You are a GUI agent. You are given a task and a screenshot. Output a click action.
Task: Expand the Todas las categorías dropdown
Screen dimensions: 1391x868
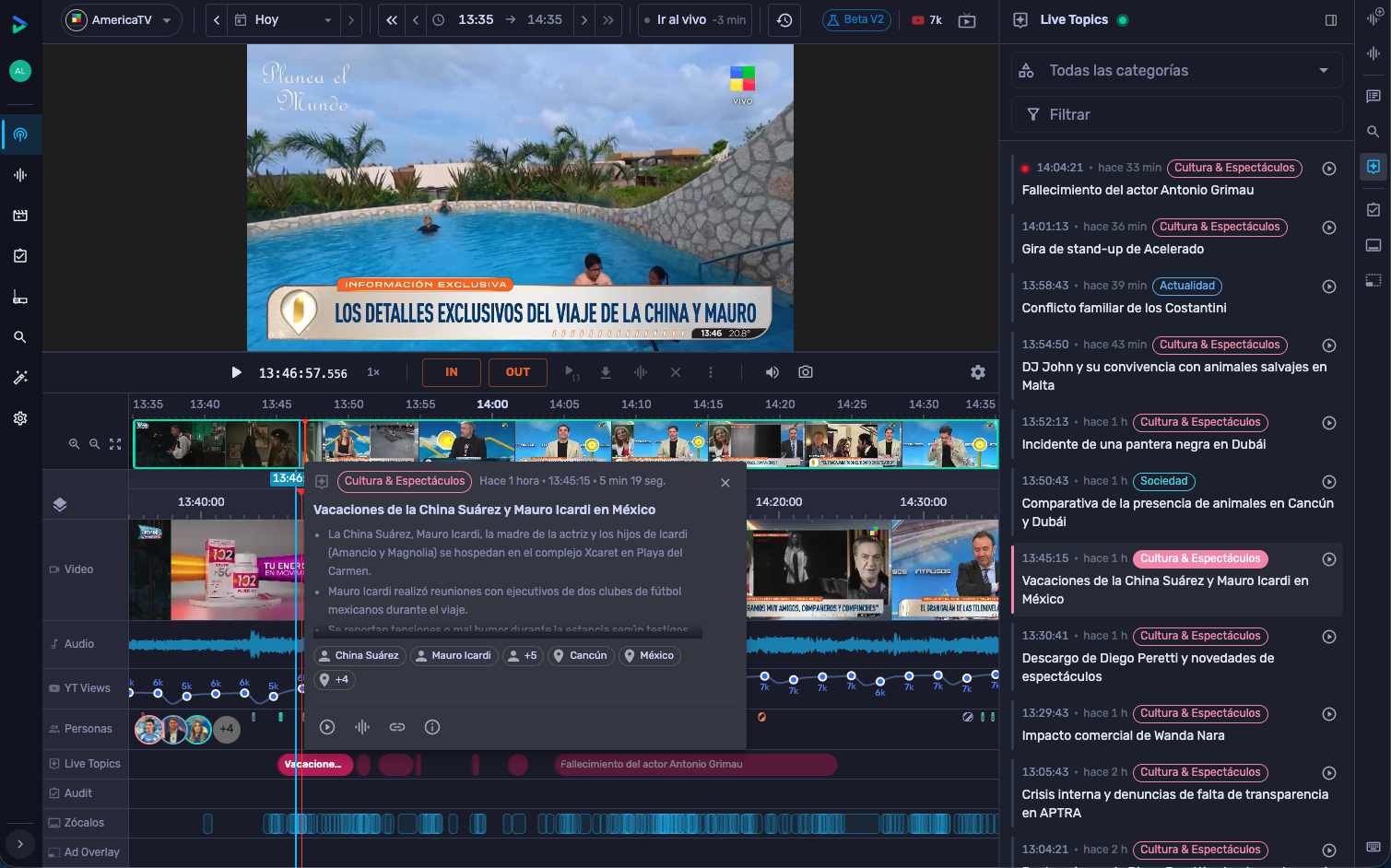[1177, 70]
